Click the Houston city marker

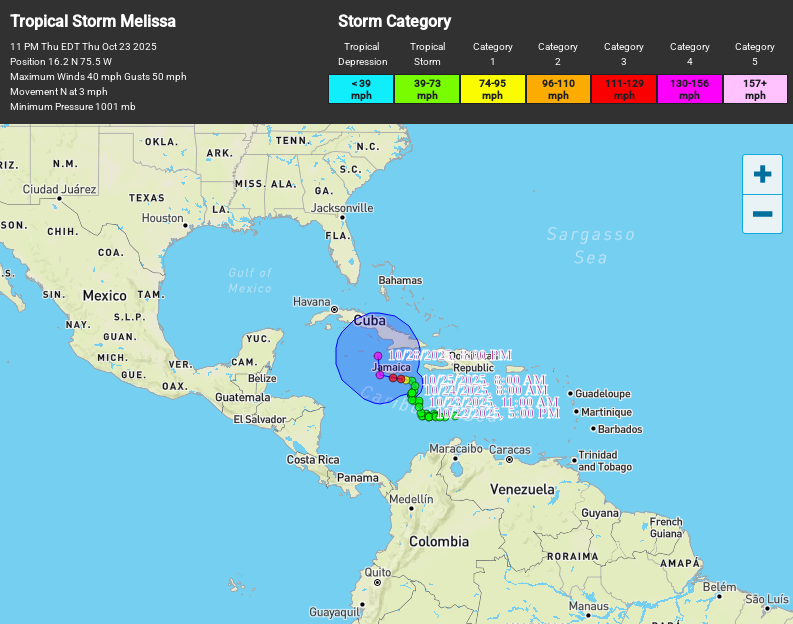pos(187,226)
